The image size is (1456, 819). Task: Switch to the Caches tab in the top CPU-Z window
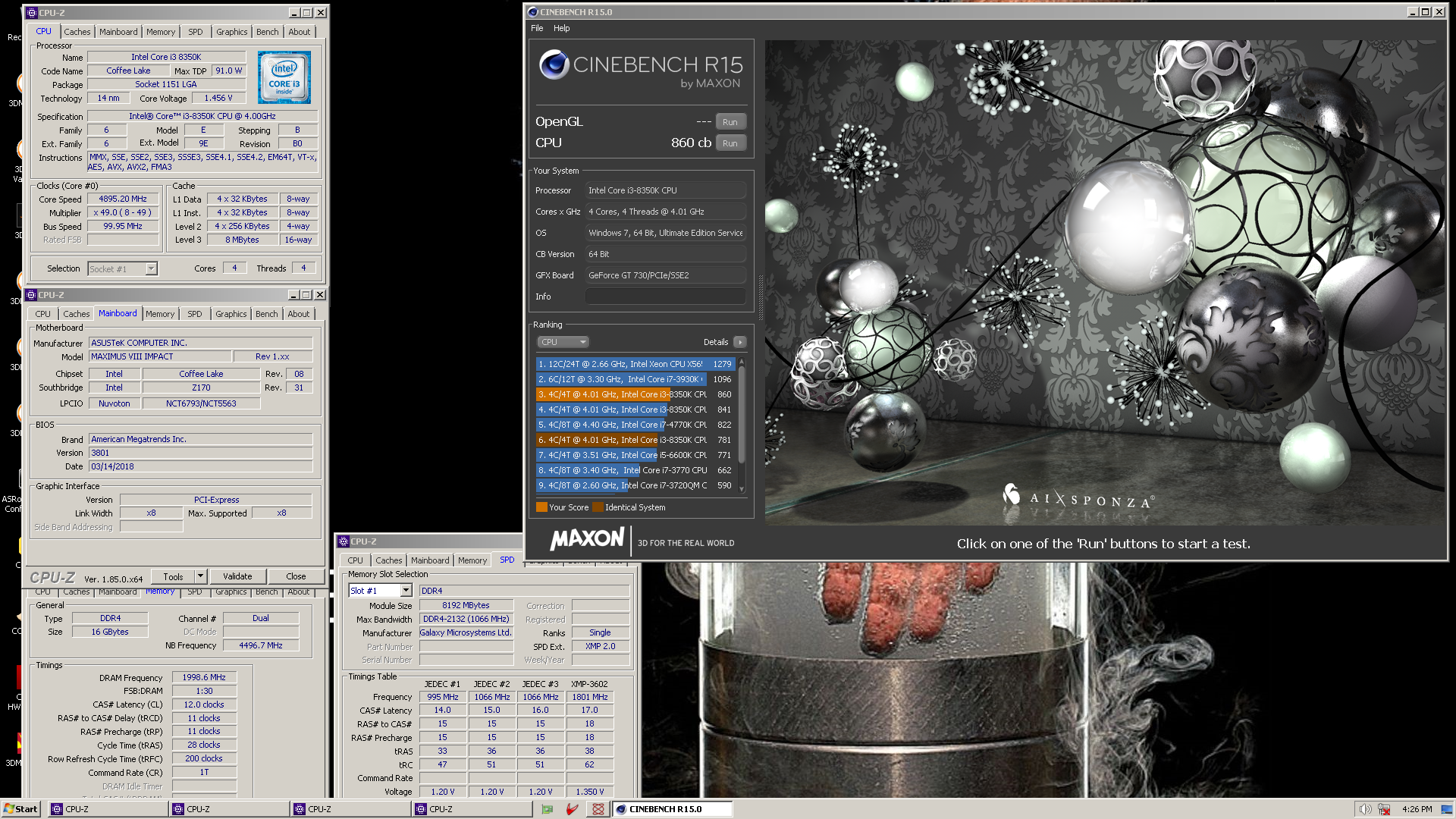pos(77,32)
